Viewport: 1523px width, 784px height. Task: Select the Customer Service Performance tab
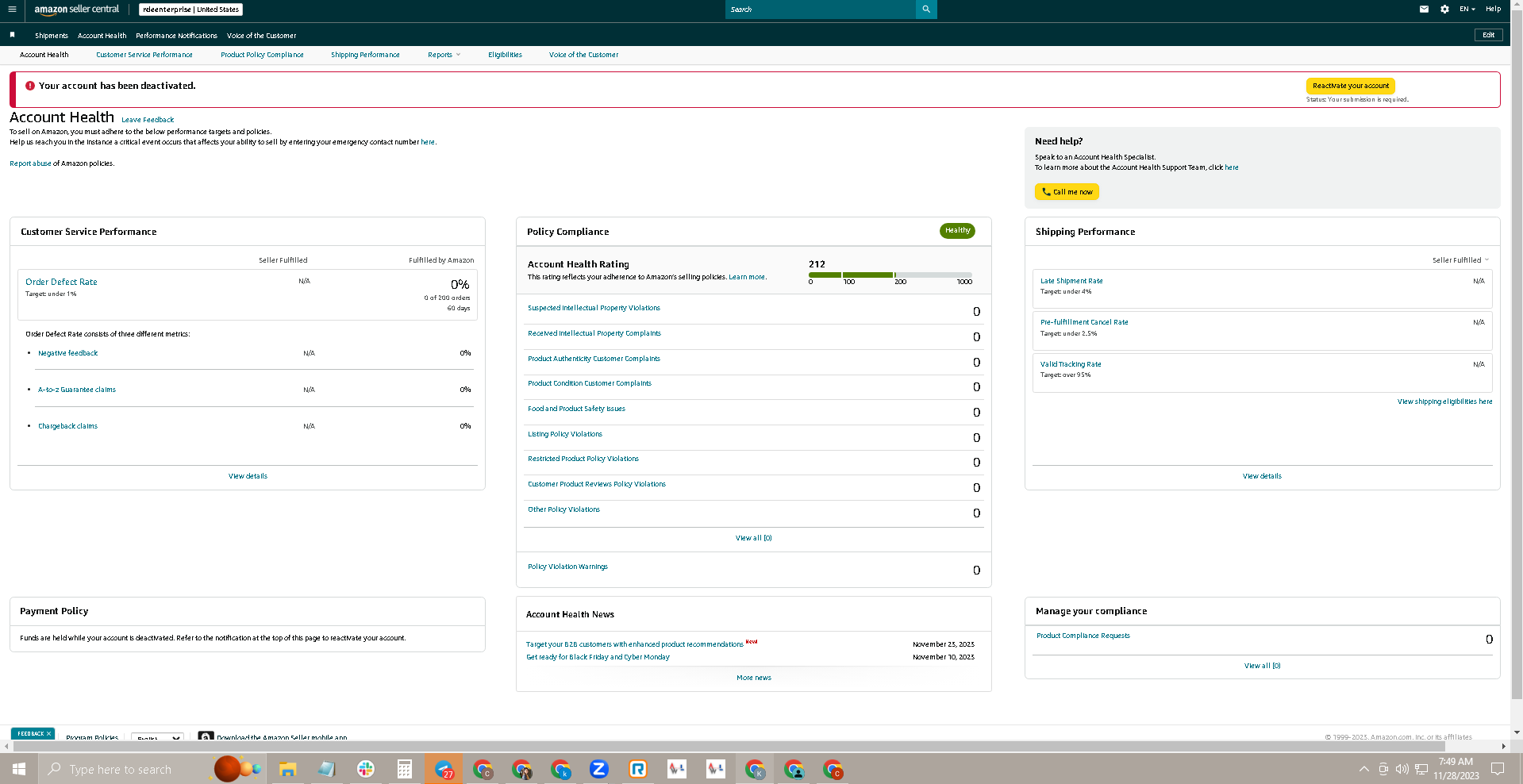tap(144, 55)
